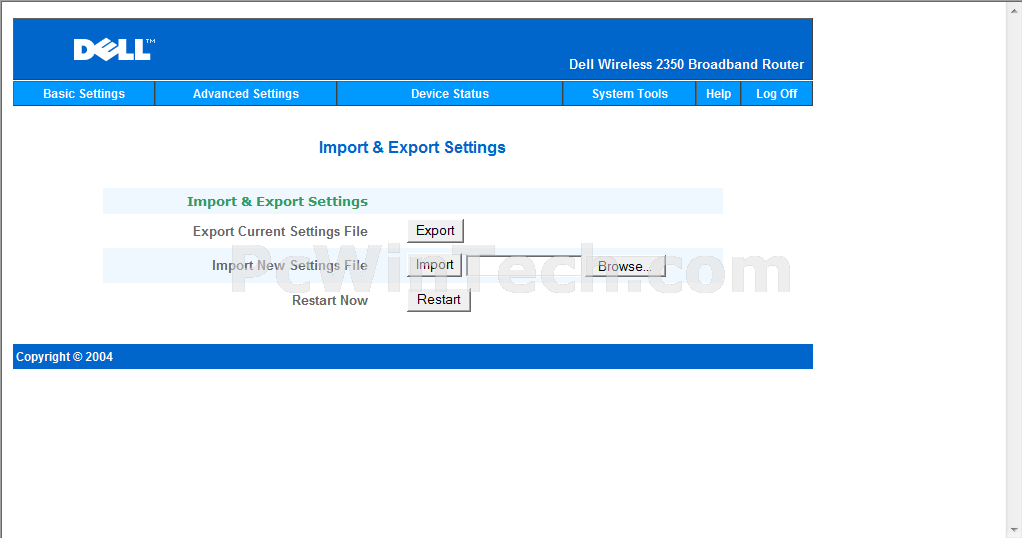The width and height of the screenshot is (1022, 538).
Task: Click the Import New Settings File label
Action: click(x=289, y=265)
